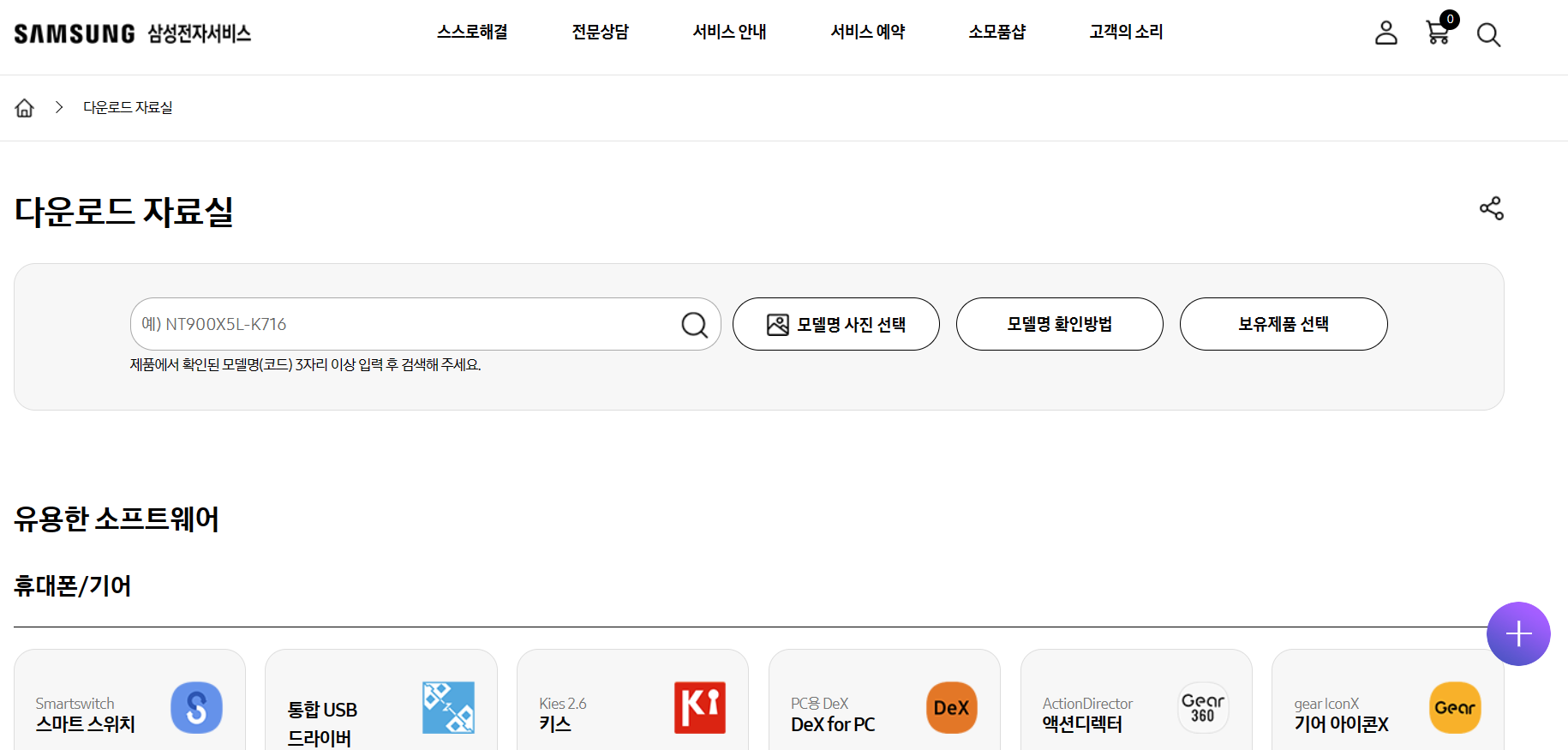Click the 모델명 확인방법 button

pos(1060,324)
